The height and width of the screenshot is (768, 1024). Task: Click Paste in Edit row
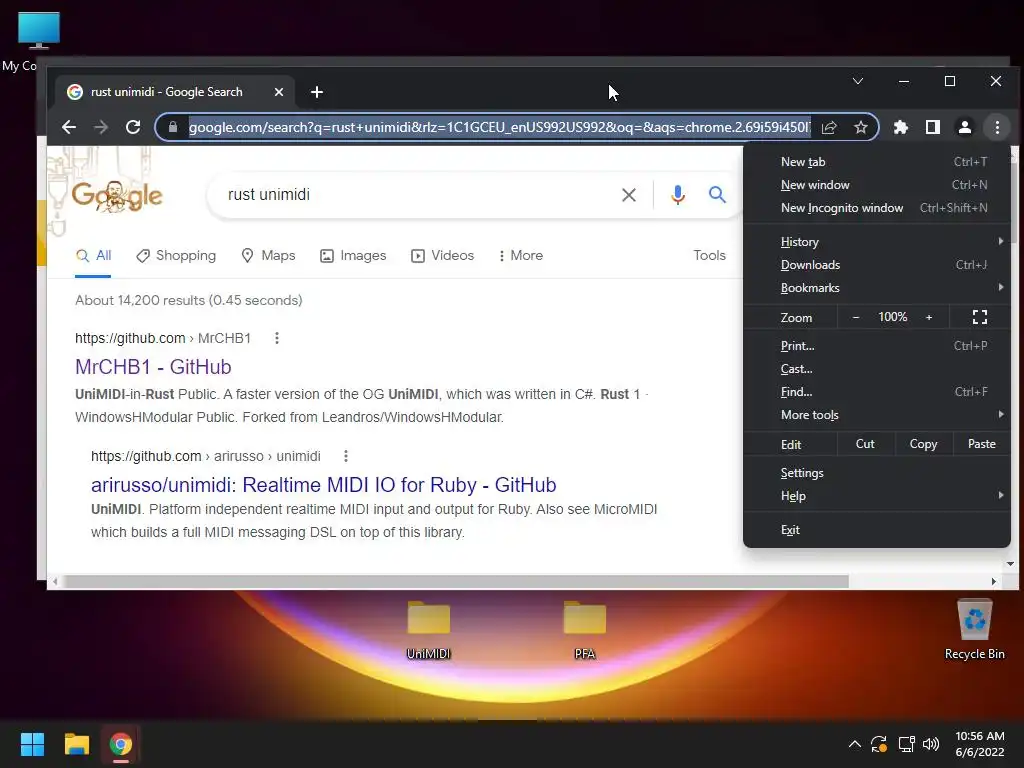pos(981,444)
